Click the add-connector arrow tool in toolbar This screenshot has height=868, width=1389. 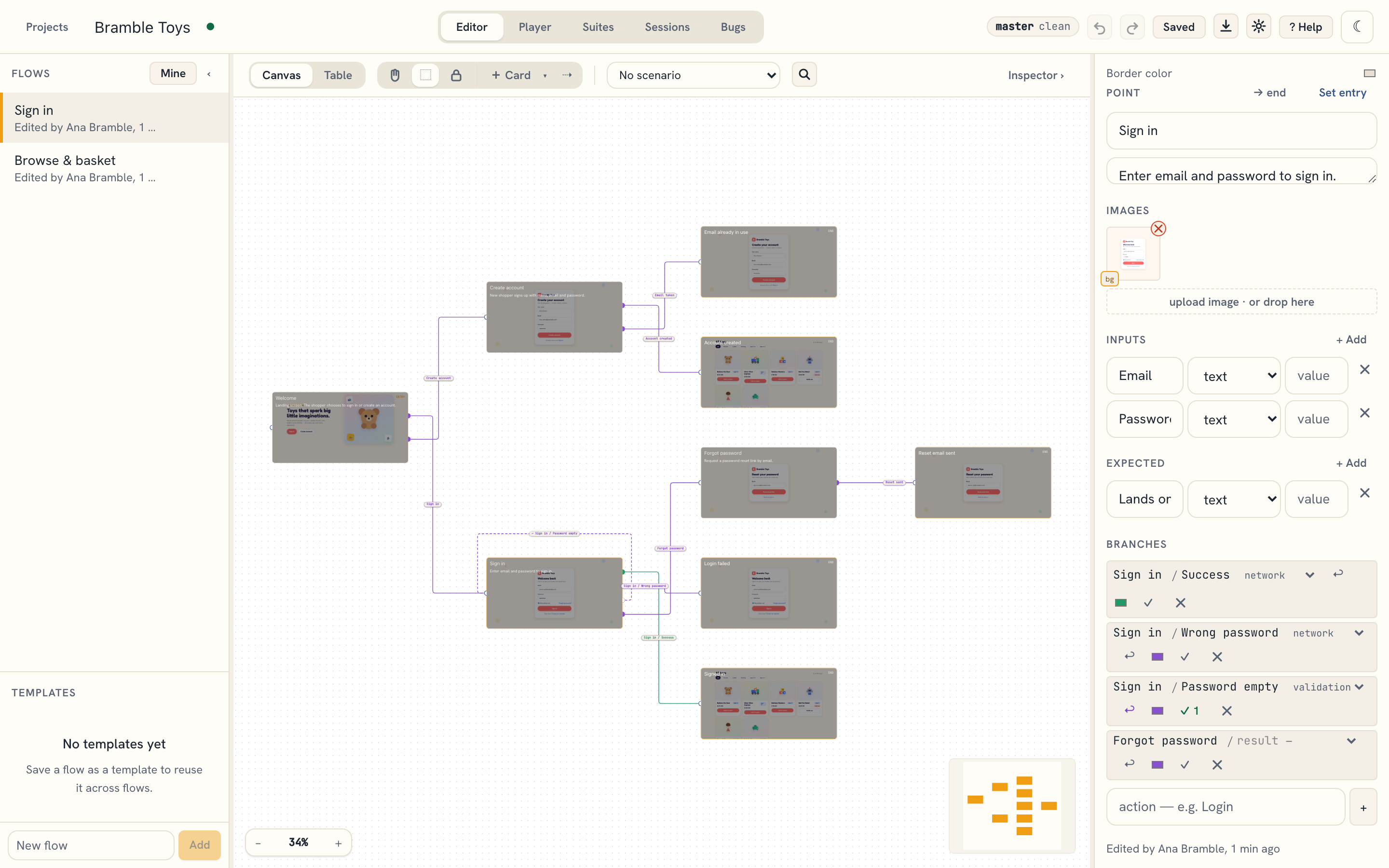[567, 75]
